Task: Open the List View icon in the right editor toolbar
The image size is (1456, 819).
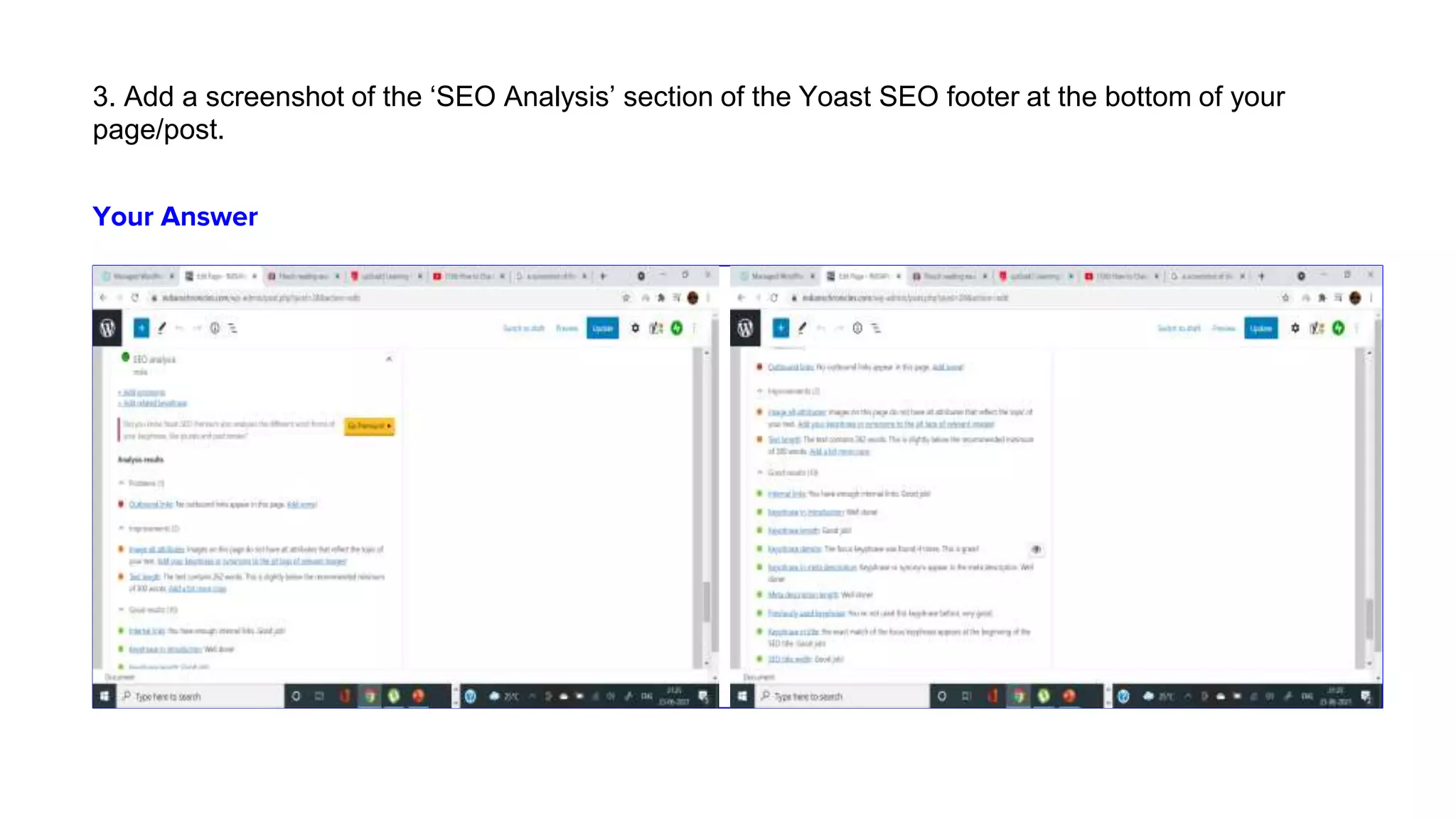Action: pyautogui.click(x=876, y=328)
